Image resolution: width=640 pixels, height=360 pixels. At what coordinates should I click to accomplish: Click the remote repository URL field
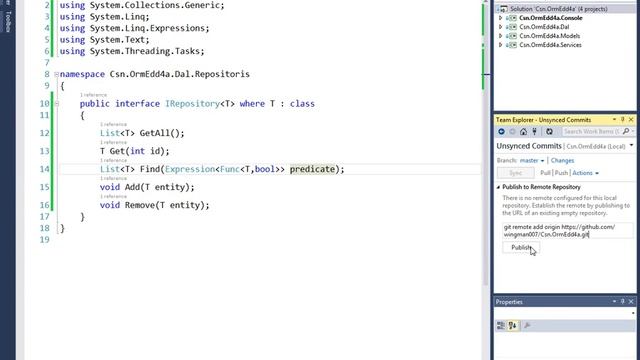[567, 231]
